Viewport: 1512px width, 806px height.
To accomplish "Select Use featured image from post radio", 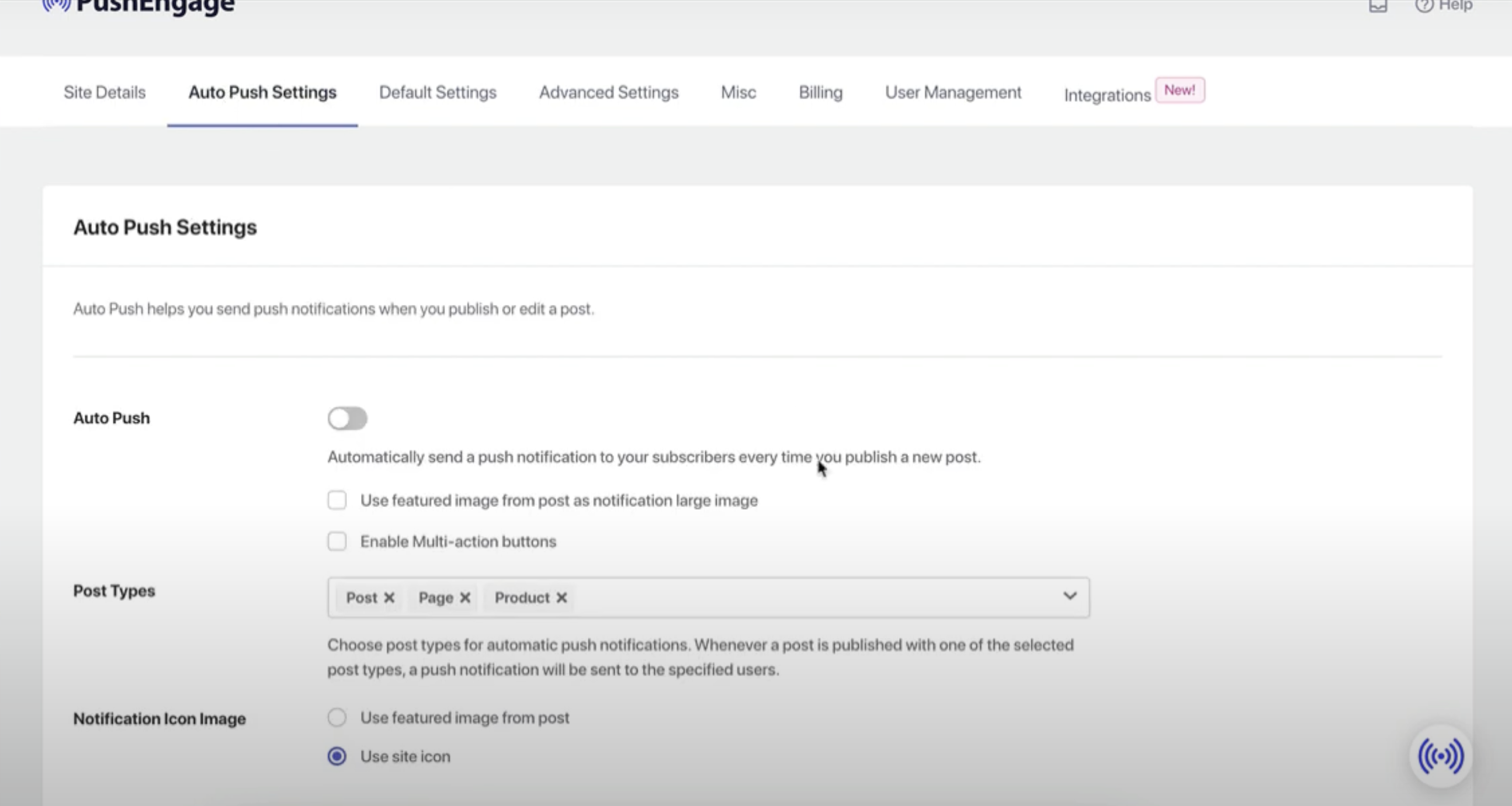I will (x=337, y=717).
